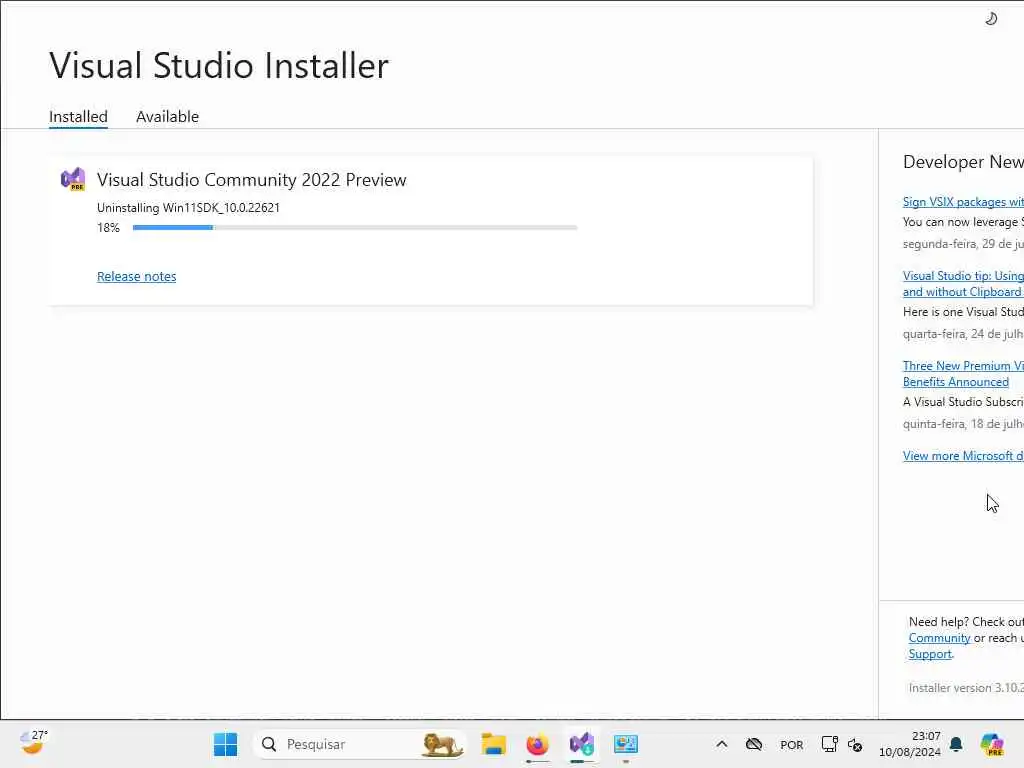
Task: Click the Visual Studio Community Preview logo
Action: click(72, 179)
